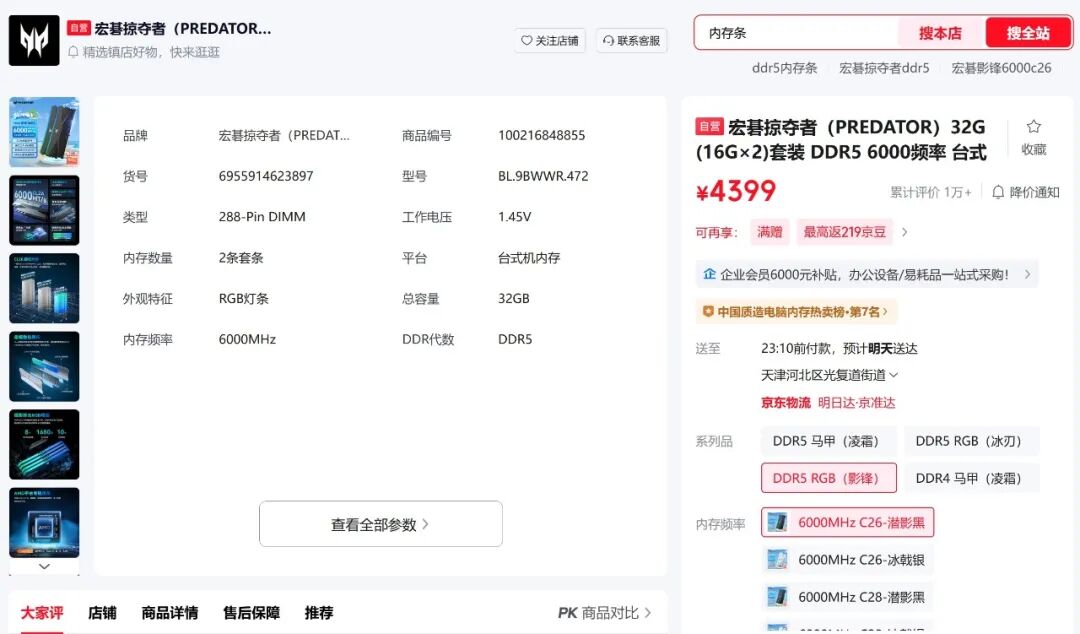1080x634 pixels.
Task: Switch to the 店铺 tab
Action: (x=103, y=613)
